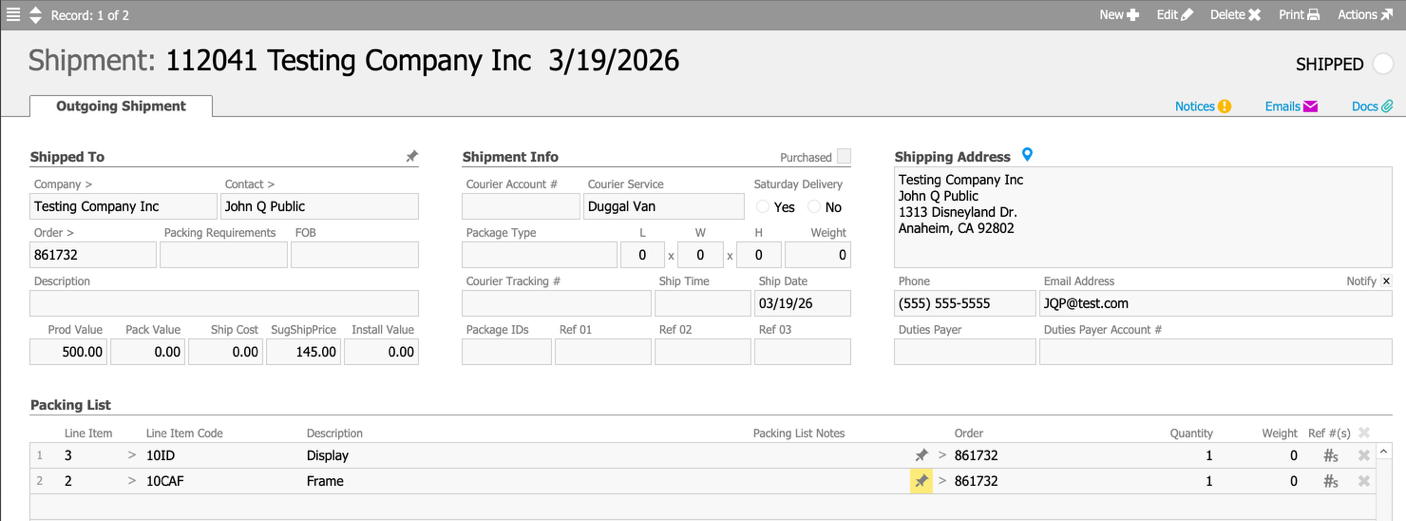Click the Courier Tracking # field
The height and width of the screenshot is (521, 1406).
point(556,303)
